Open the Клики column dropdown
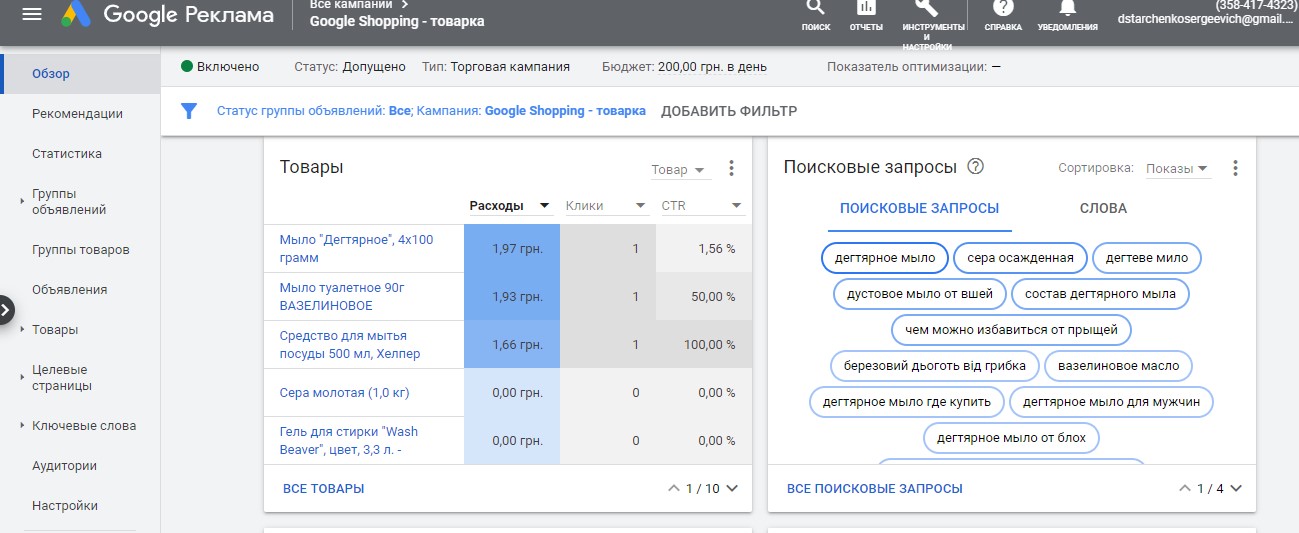1299x533 pixels. pos(607,206)
